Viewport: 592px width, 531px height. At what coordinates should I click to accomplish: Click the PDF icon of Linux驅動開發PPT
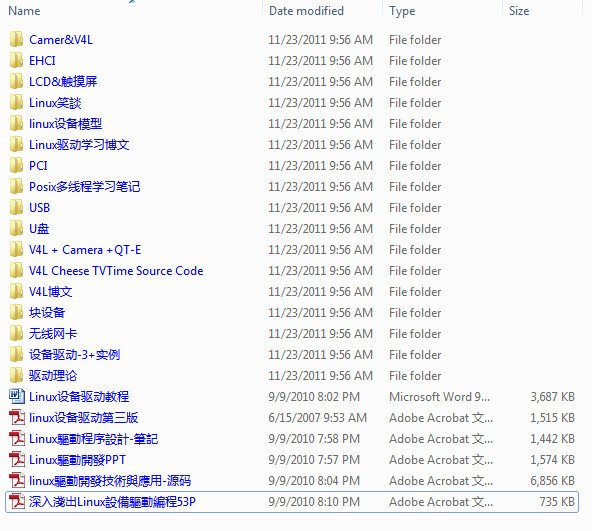17,459
